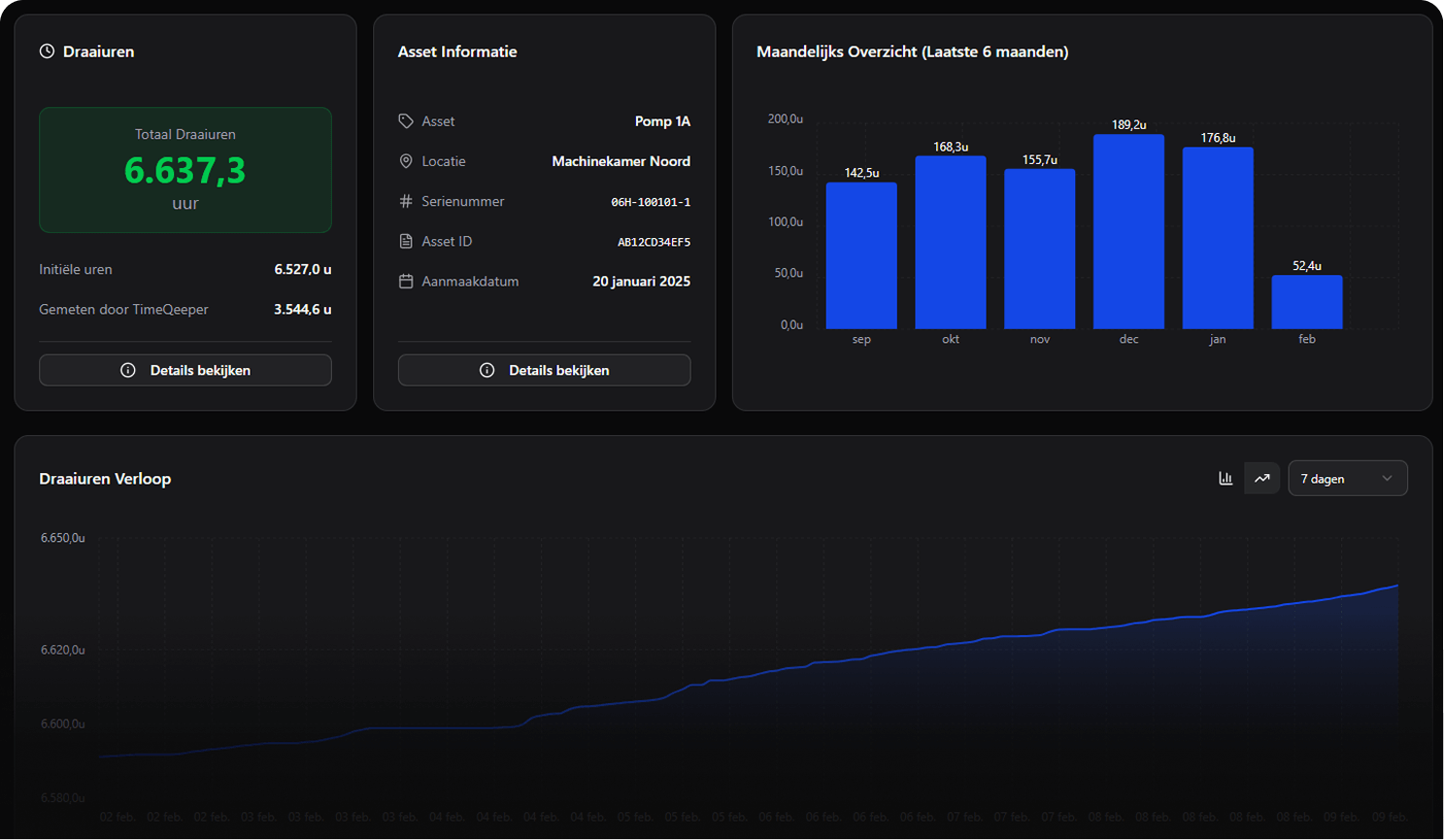This screenshot has height=840, width=1444.
Task: Click the feb bar showing 52,4u
Action: click(x=1306, y=302)
